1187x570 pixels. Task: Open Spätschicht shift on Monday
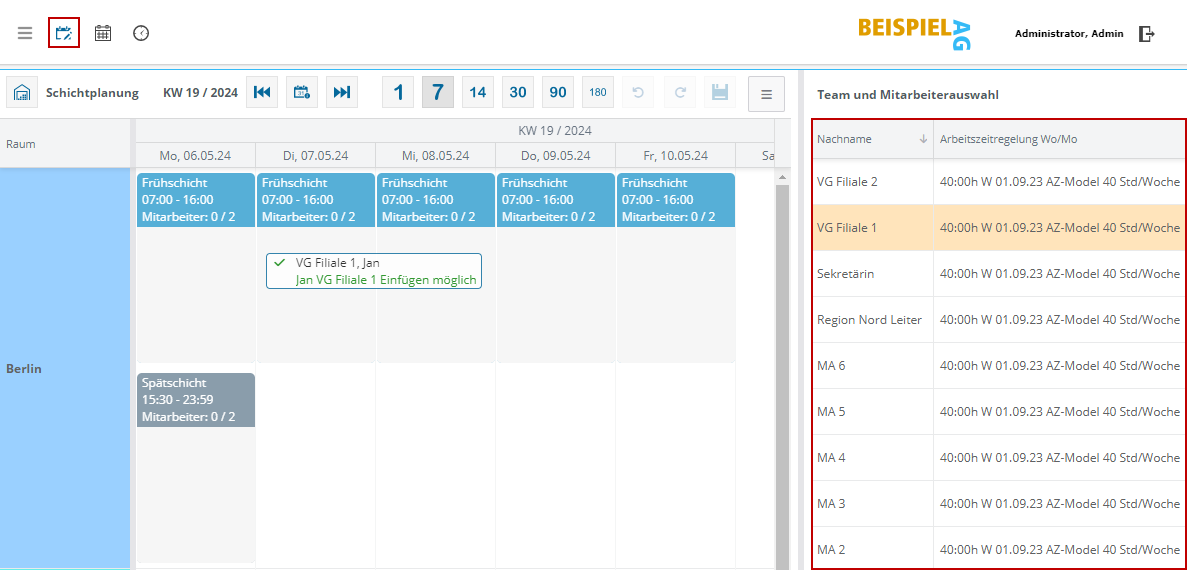[196, 400]
